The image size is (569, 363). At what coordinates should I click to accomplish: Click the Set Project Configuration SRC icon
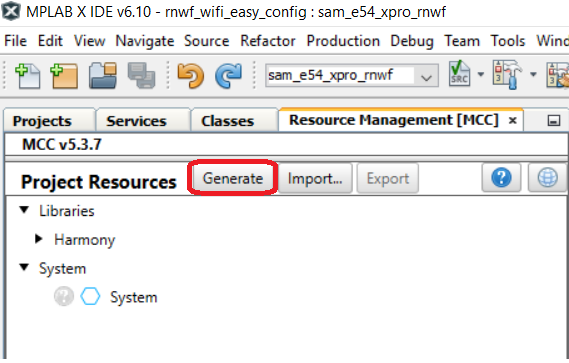coord(459,74)
